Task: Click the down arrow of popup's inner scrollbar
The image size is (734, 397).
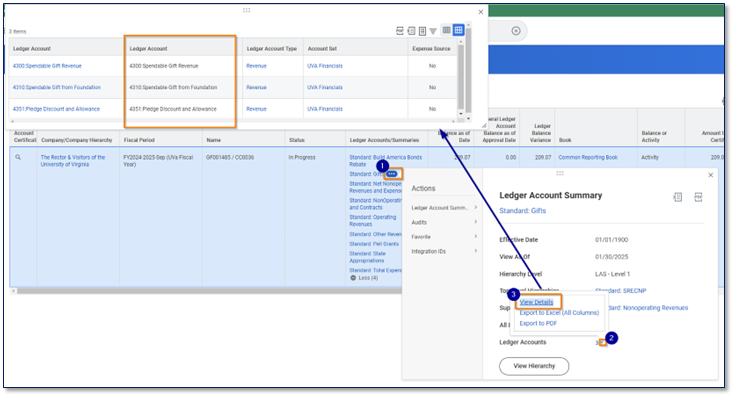Action: pyautogui.click(x=461, y=114)
